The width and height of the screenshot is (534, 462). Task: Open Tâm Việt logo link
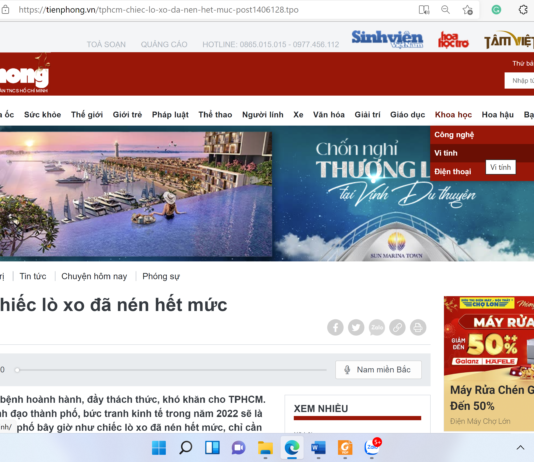509,40
